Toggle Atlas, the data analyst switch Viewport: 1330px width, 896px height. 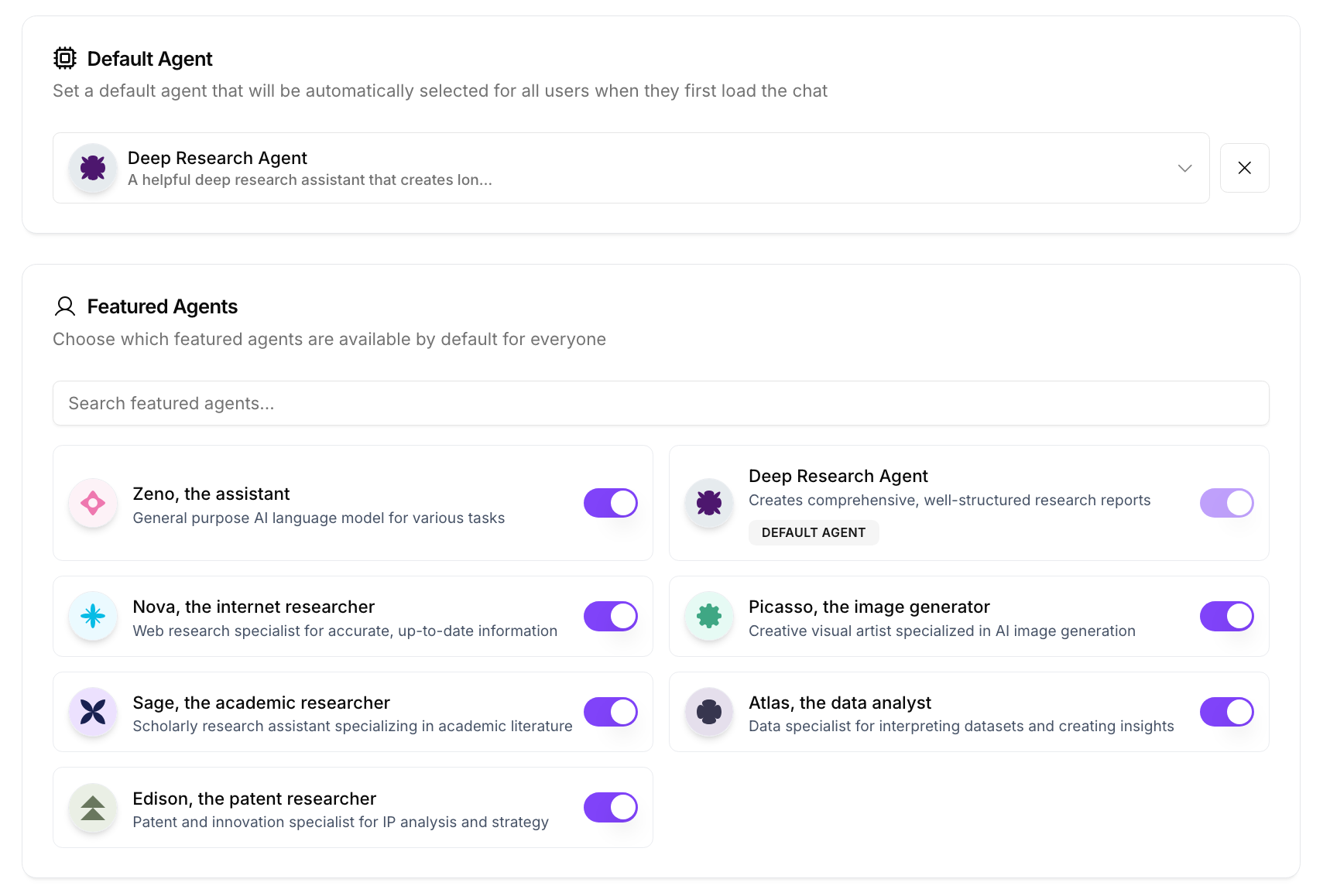pos(1226,712)
